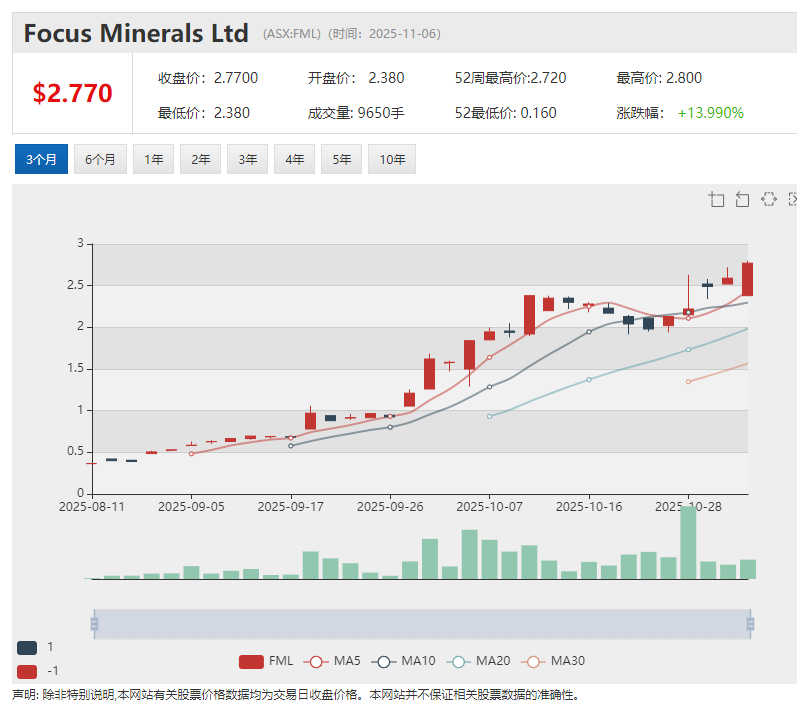Click the 52最低价: 0.160 text
810x722 pixels.
tap(506, 113)
